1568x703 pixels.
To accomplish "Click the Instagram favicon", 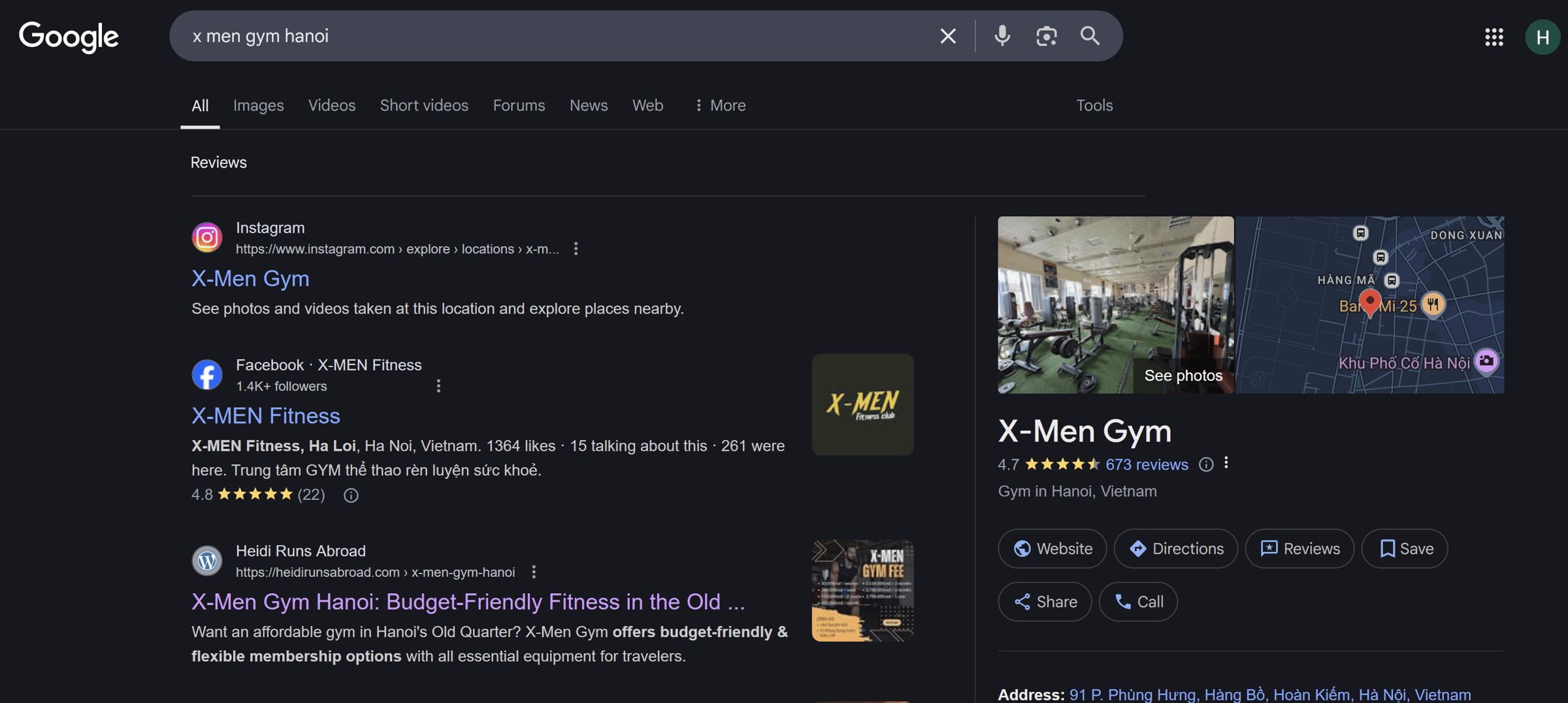I will tap(207, 237).
